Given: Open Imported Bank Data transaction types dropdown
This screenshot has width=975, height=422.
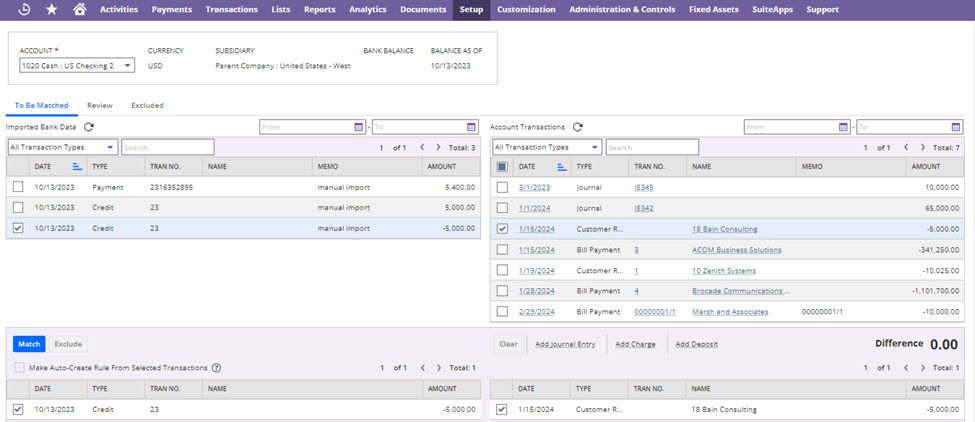Looking at the screenshot, I should click(x=63, y=147).
